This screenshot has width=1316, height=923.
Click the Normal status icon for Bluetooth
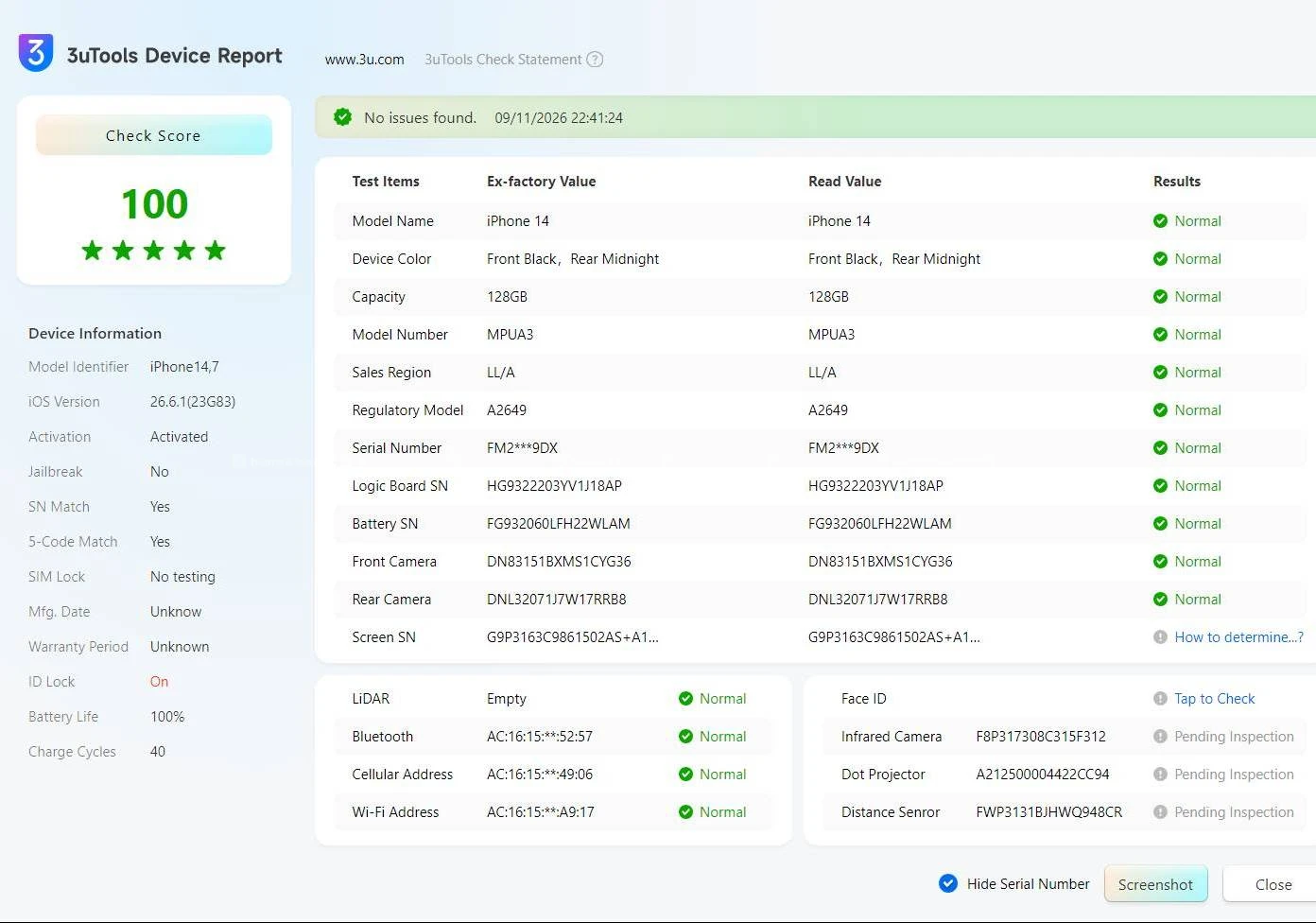(685, 737)
